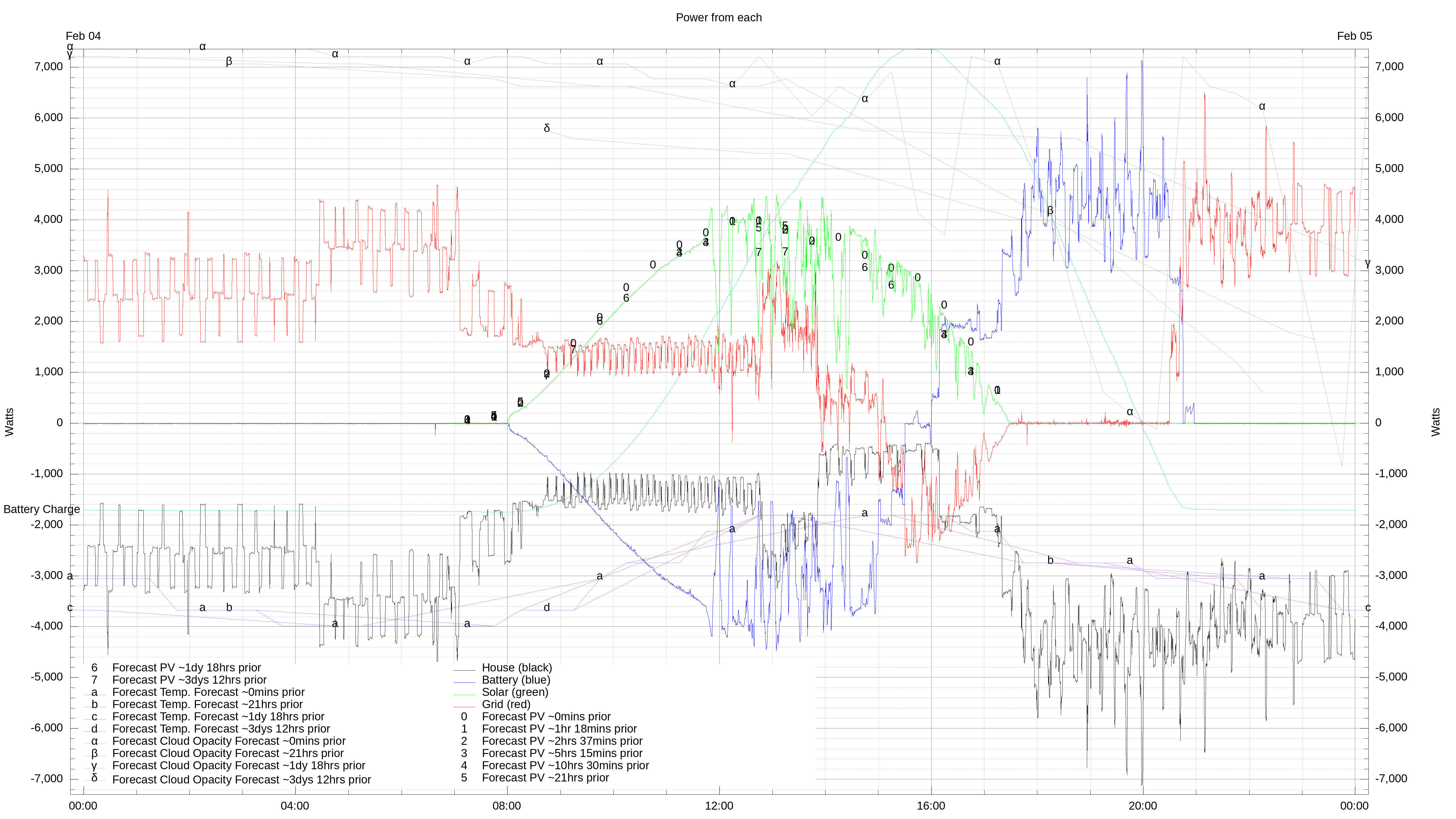
Task: Click the δ cloud opacity marker on plot
Action: pos(547,128)
